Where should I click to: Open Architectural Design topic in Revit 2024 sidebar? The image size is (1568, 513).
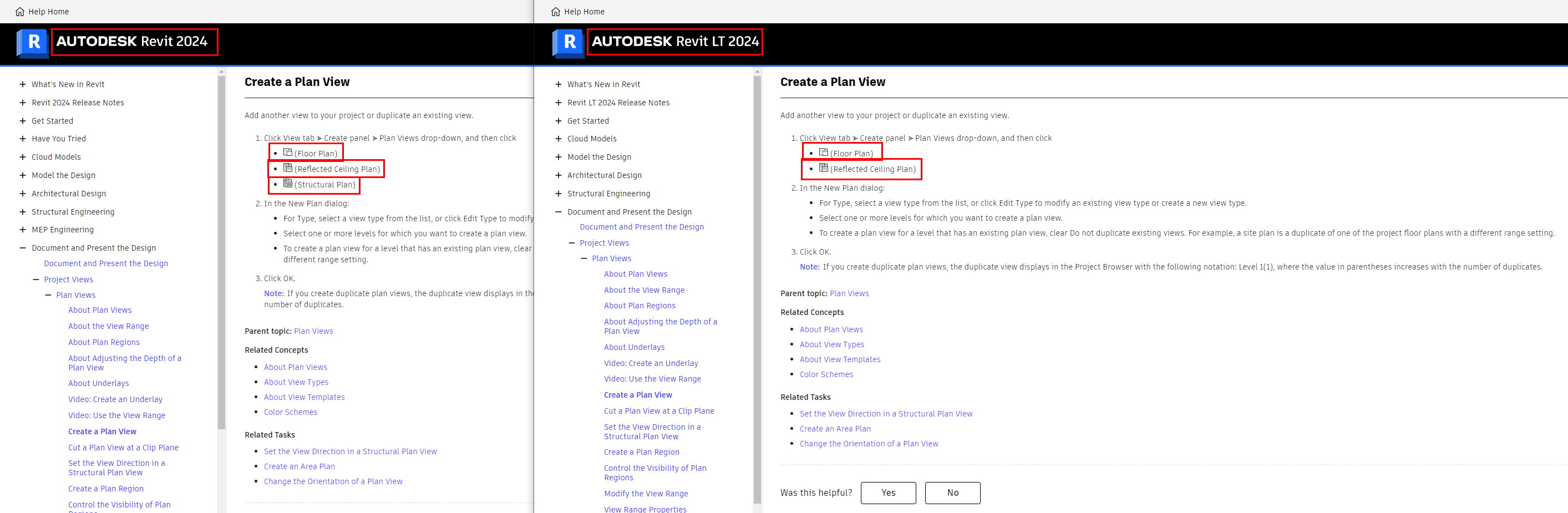(69, 194)
